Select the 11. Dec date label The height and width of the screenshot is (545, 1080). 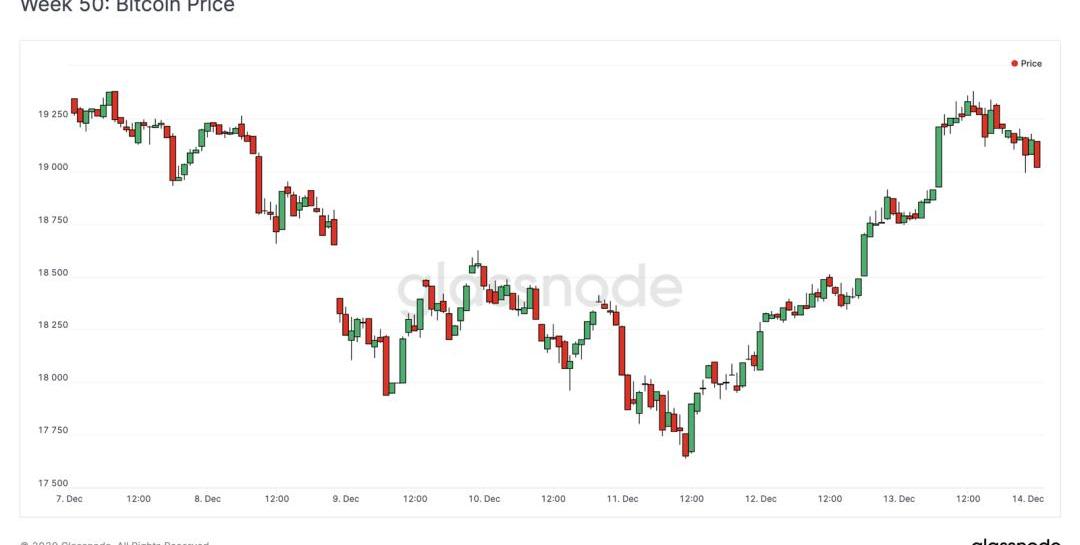(x=622, y=499)
